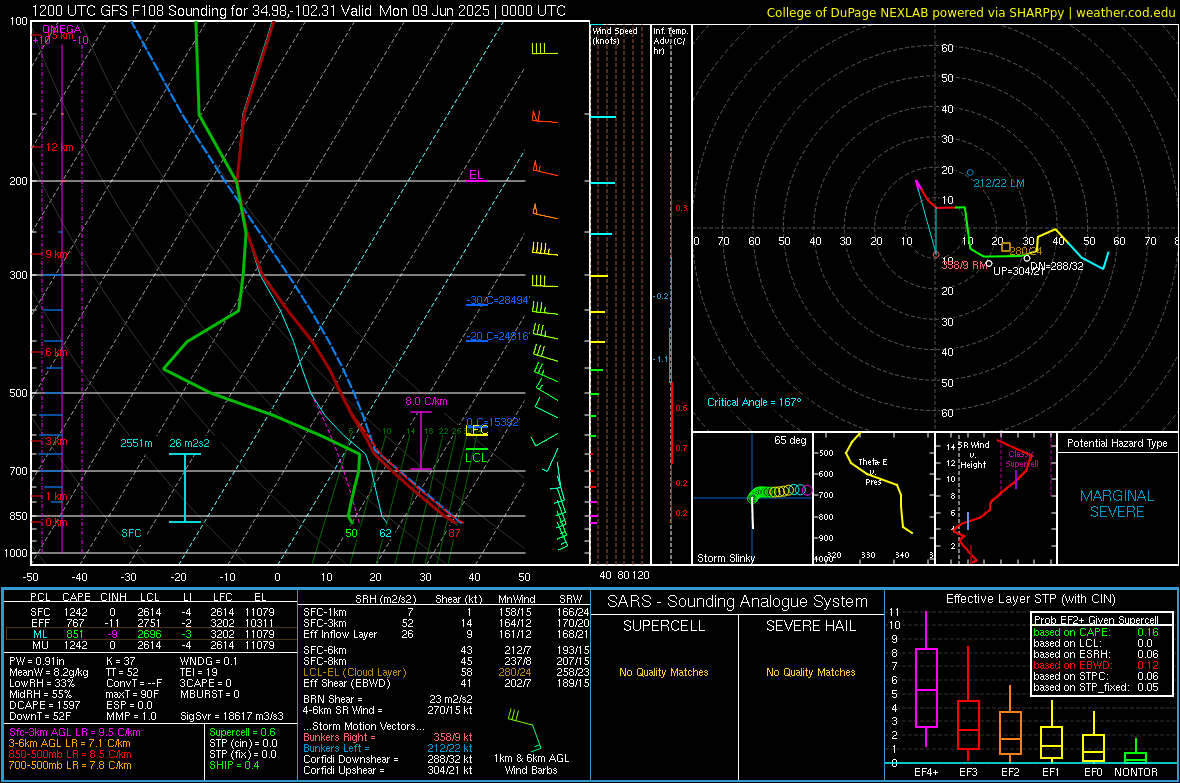Click the Theta-E v. Pres label
Image resolution: width=1180 pixels, height=783 pixels.
point(873,471)
